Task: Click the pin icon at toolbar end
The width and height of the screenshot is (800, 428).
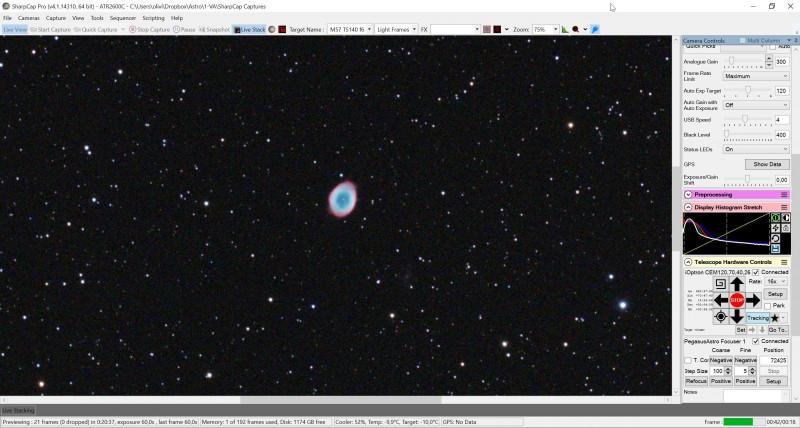Action: coord(595,30)
